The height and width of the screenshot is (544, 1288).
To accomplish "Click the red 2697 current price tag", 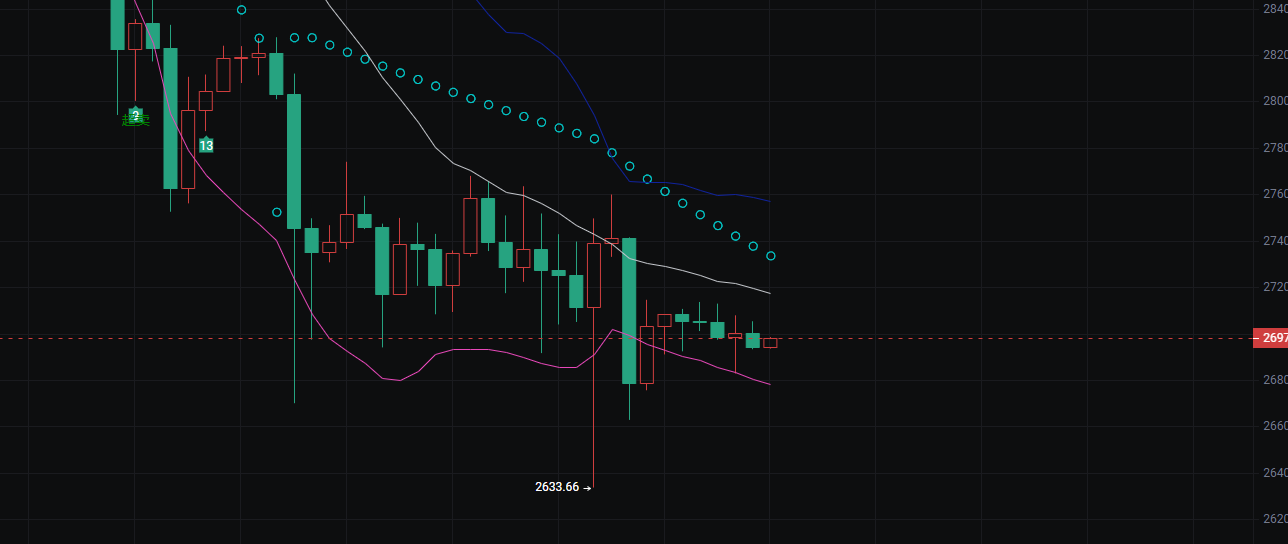I will 1270,339.
